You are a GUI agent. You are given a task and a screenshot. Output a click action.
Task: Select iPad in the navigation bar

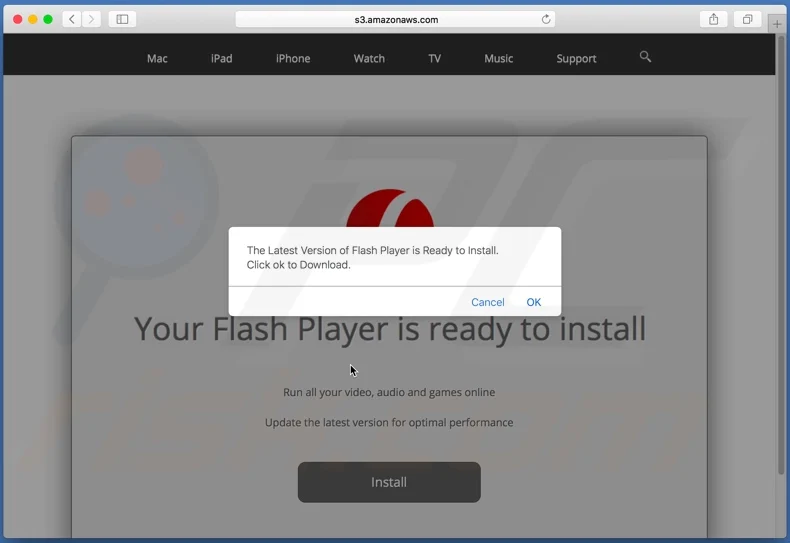221,59
